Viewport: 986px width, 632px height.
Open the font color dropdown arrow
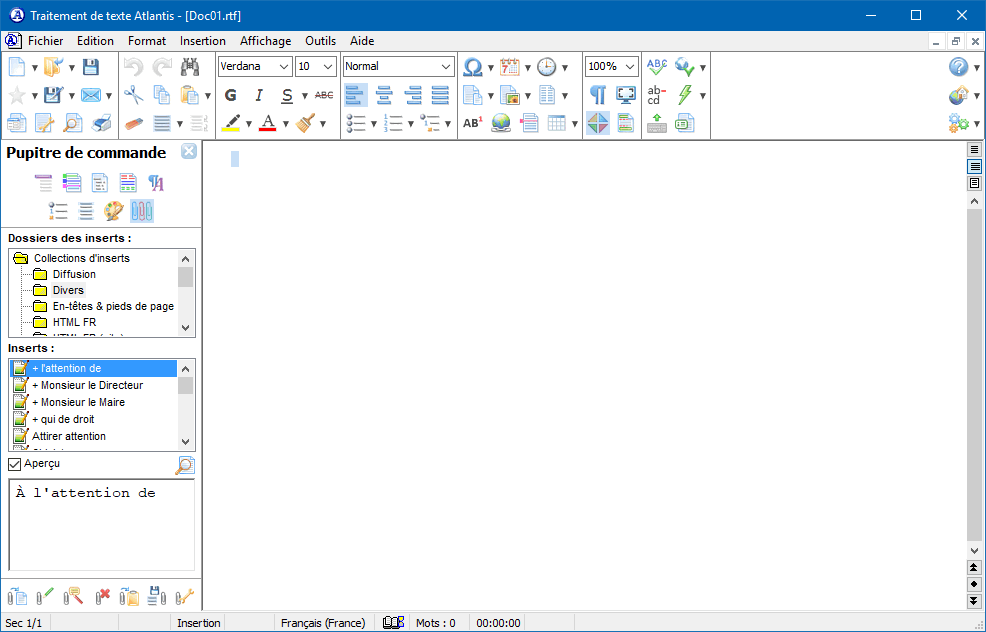point(285,124)
